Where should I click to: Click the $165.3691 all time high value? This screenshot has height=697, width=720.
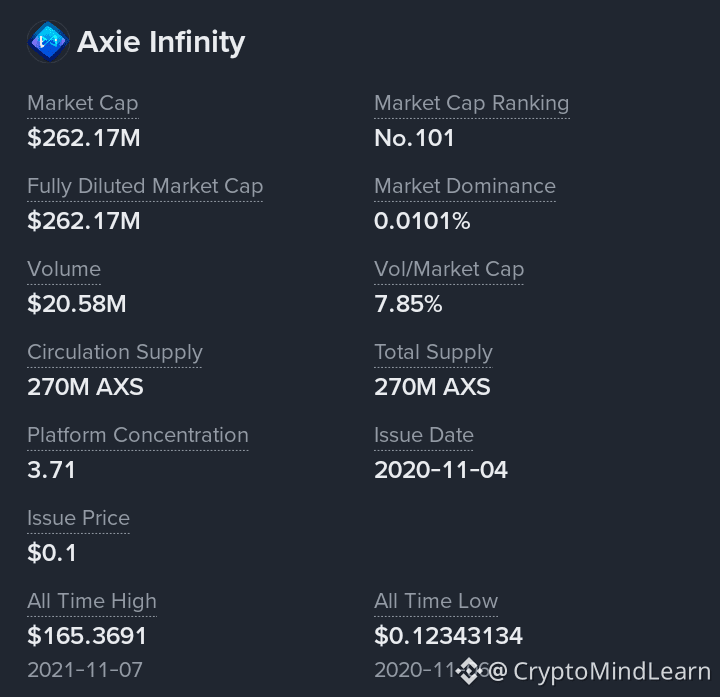pos(87,636)
